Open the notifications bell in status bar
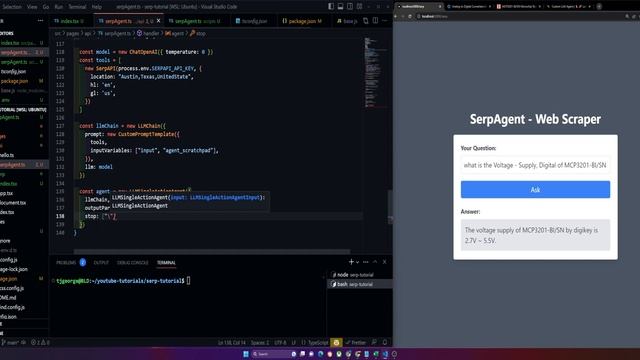The width and height of the screenshot is (640, 360). (x=384, y=342)
